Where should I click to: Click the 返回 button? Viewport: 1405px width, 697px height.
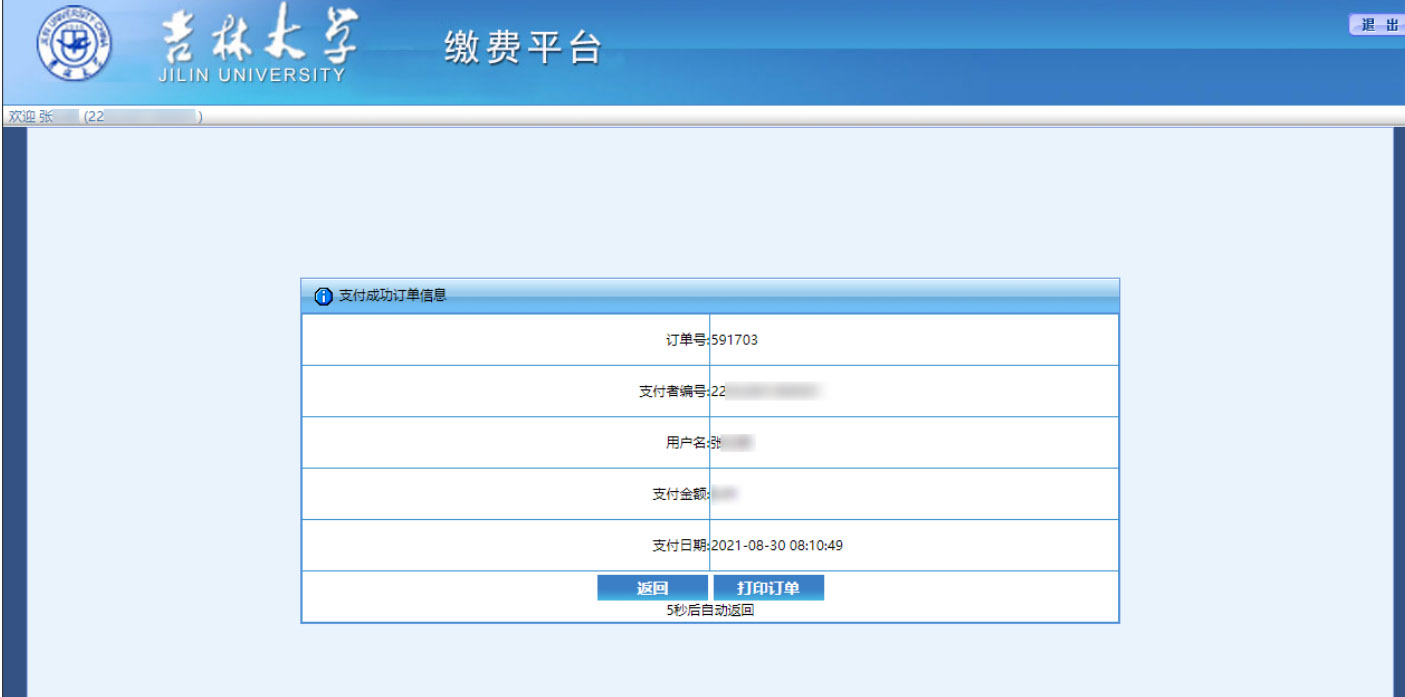coord(652,588)
